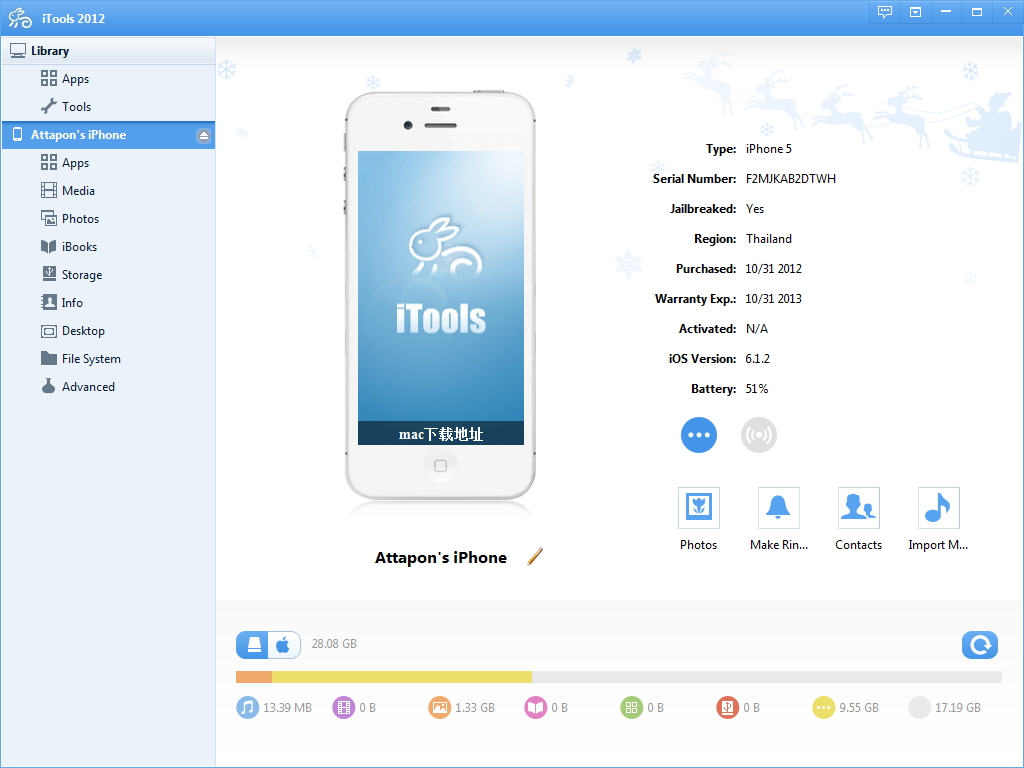1024x768 pixels.
Task: Click the pink books storage icon
Action: 536,707
